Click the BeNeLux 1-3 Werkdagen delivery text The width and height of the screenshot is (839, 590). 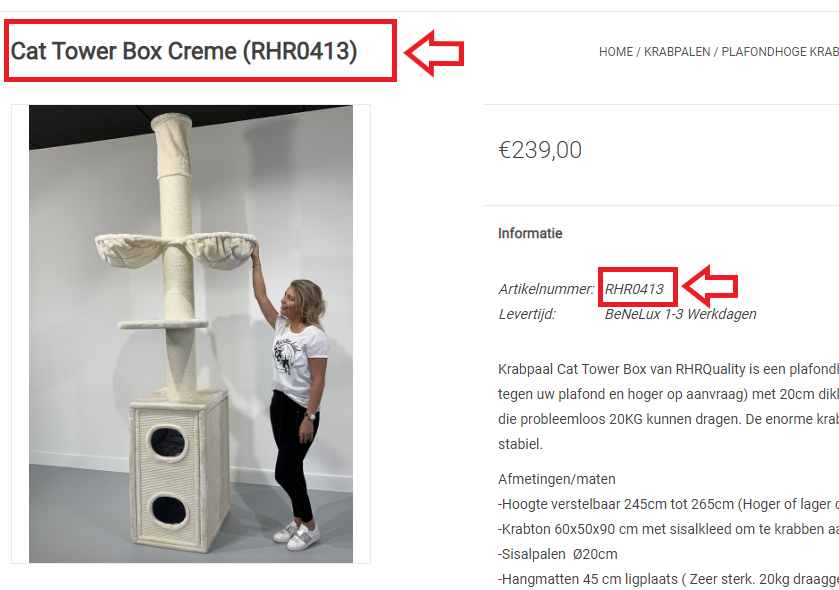pyautogui.click(x=681, y=314)
